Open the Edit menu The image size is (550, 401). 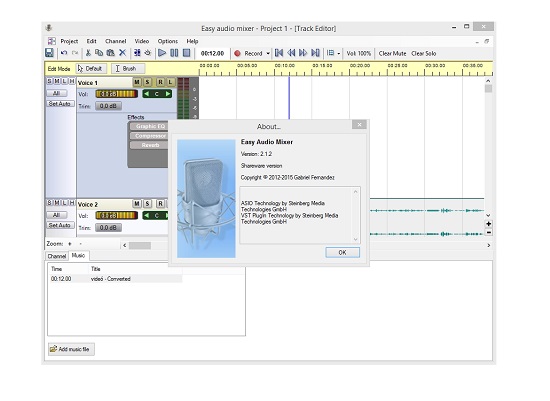click(x=92, y=41)
